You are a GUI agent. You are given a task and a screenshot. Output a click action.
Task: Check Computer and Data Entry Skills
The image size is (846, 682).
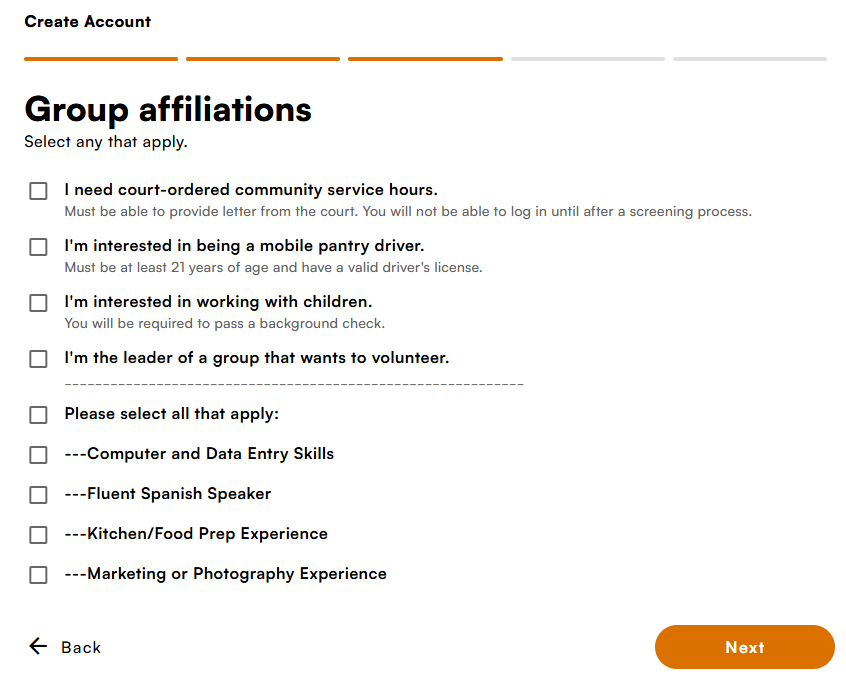38,455
